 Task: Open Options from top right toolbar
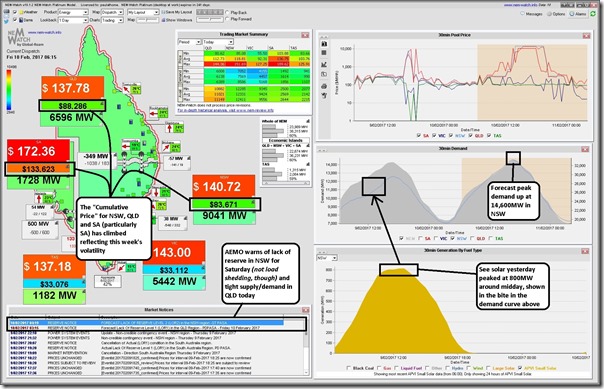click(556, 13)
